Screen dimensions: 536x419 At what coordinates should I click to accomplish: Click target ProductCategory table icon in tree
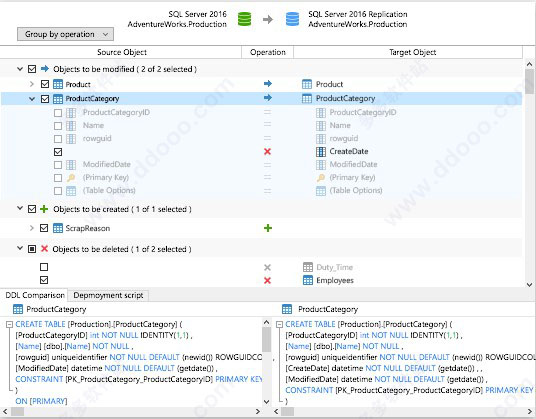click(x=307, y=98)
